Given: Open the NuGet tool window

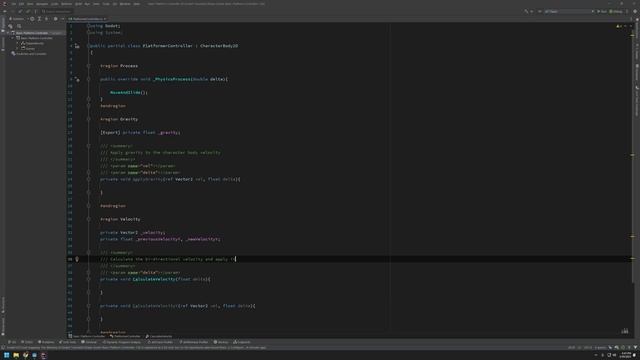Looking at the screenshot, I should 221,342.
